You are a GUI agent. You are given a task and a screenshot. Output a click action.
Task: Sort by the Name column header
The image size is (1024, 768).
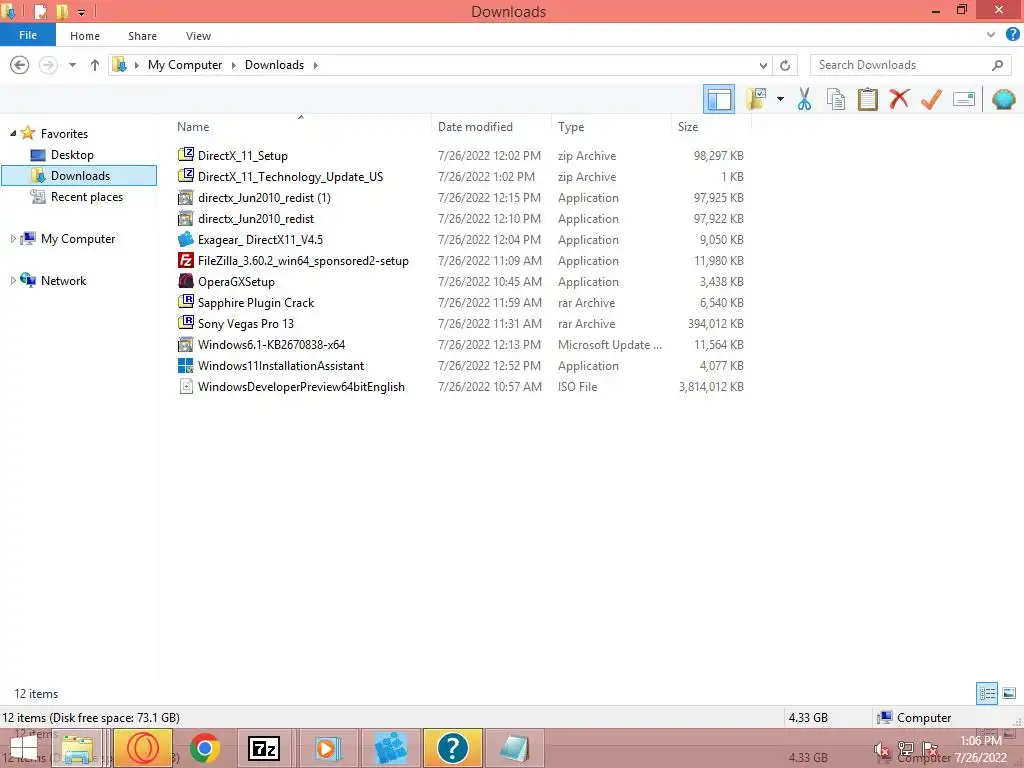click(193, 127)
